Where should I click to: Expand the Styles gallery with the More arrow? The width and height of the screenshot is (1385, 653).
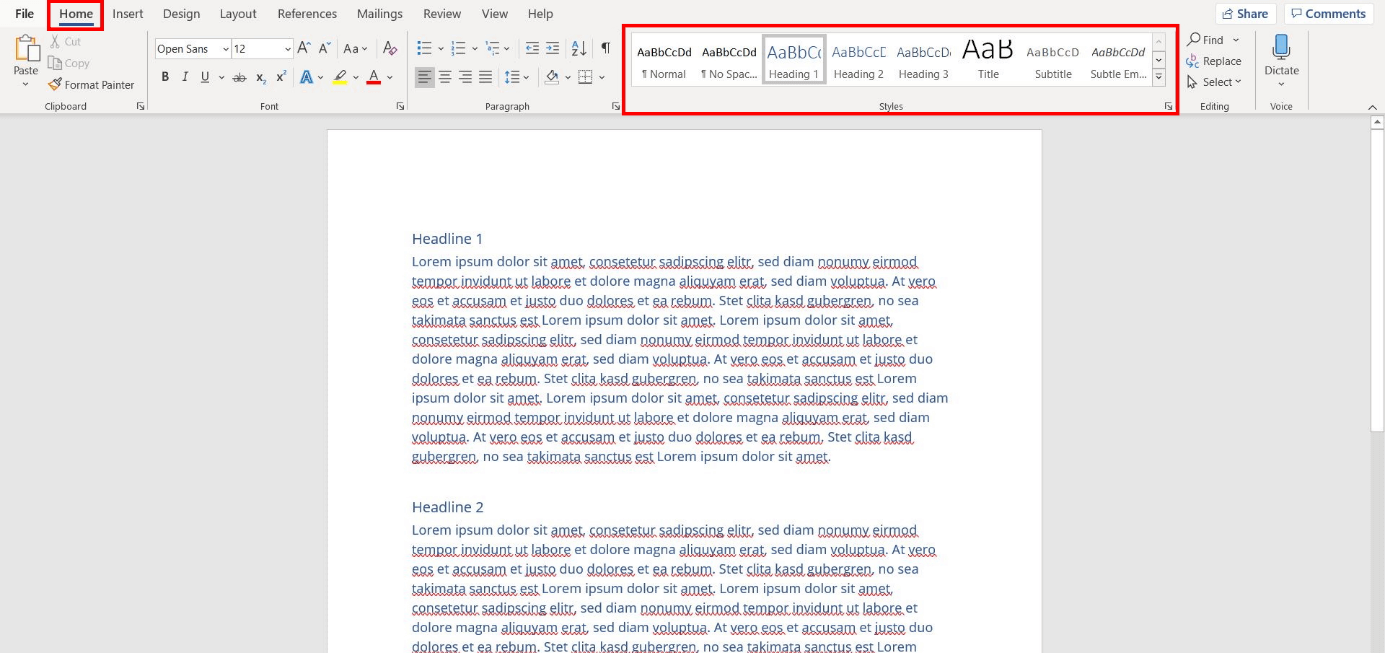(1159, 76)
